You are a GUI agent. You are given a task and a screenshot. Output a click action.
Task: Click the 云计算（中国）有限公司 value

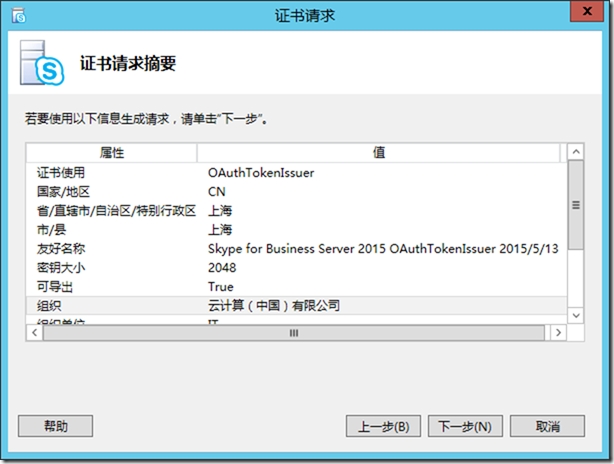(x=274, y=305)
